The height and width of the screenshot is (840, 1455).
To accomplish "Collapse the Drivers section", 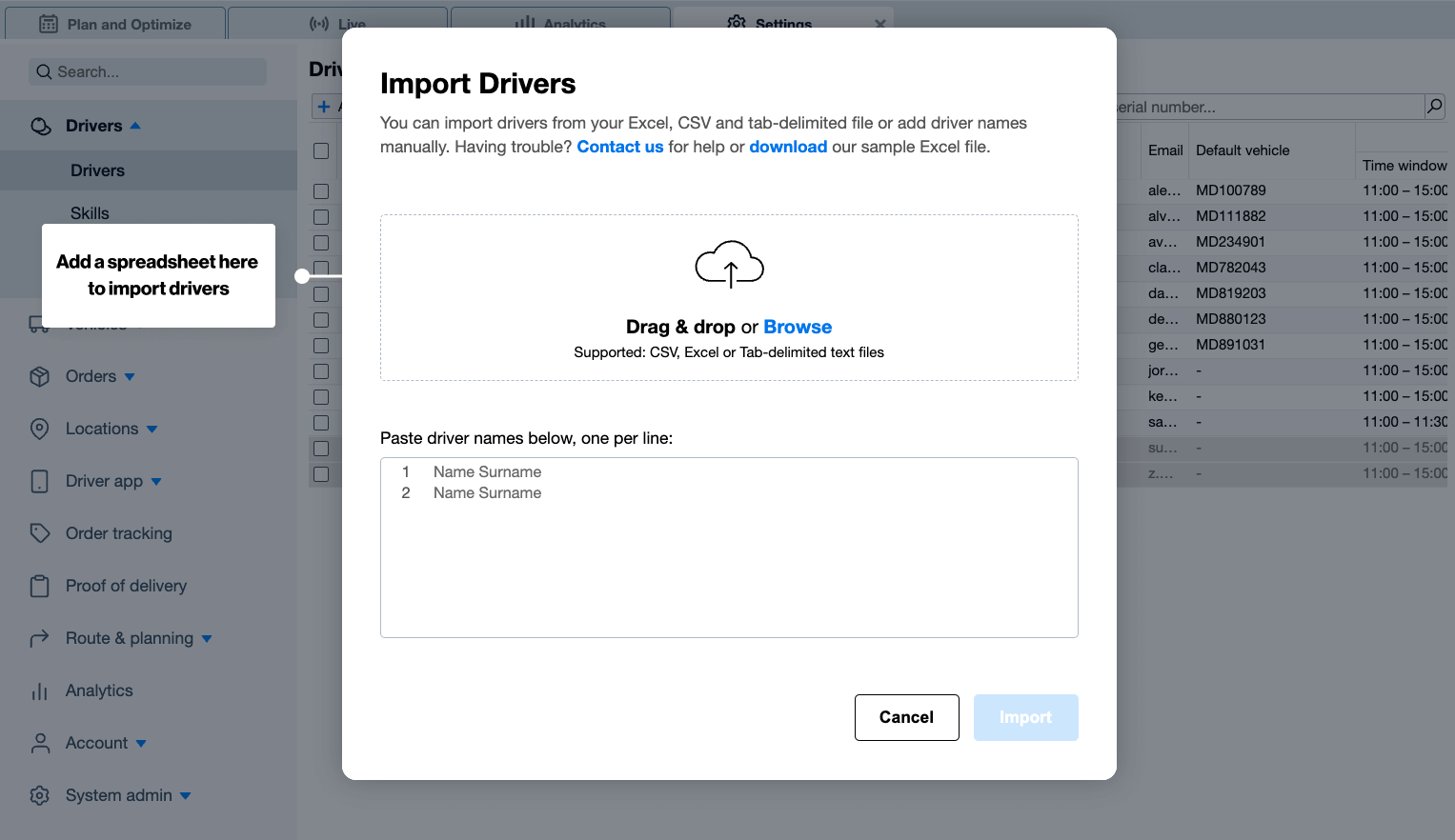I will coord(133,125).
